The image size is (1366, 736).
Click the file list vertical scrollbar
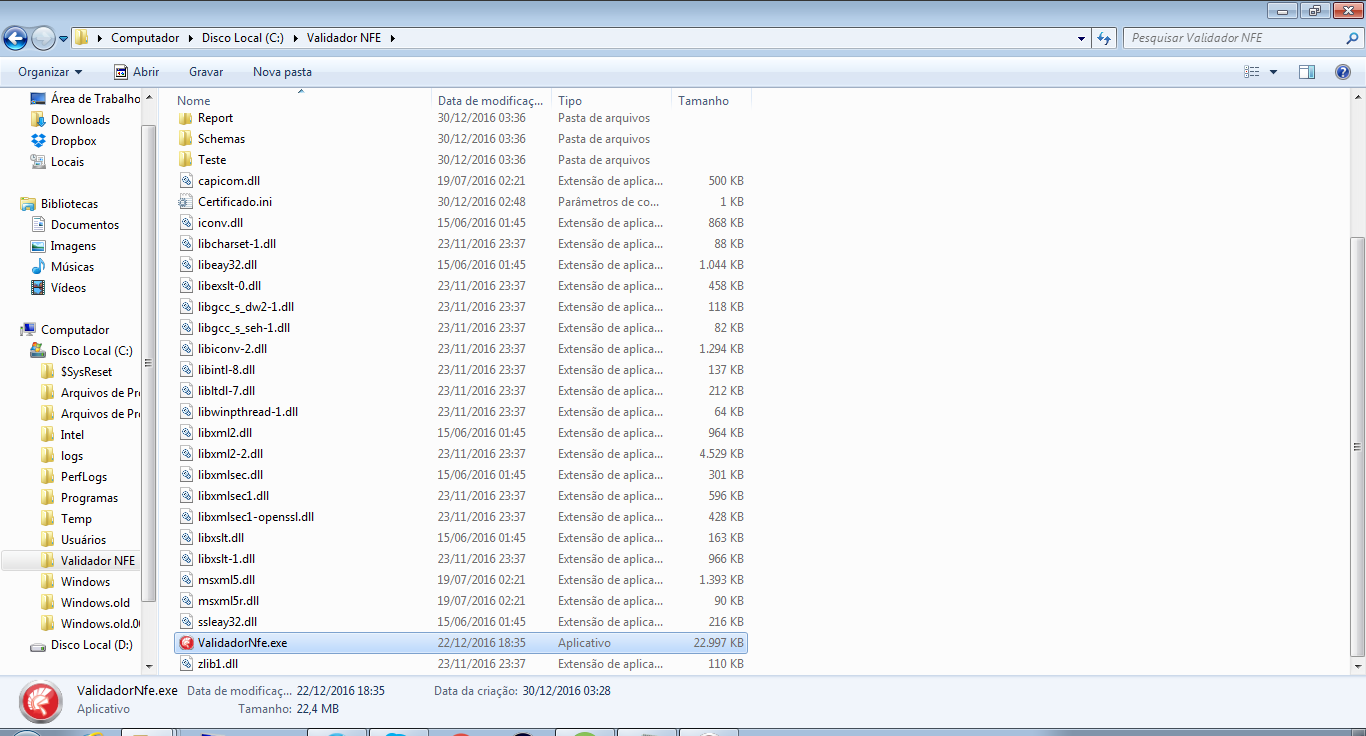(1357, 446)
